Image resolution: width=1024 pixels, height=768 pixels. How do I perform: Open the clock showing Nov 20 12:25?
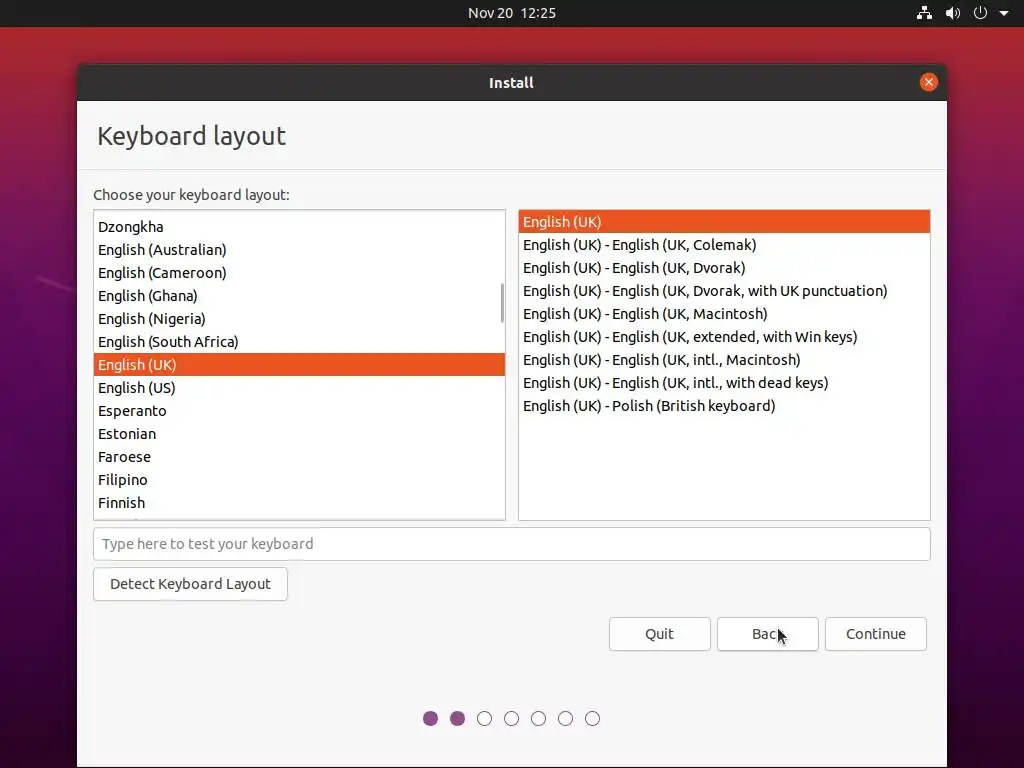coord(511,13)
